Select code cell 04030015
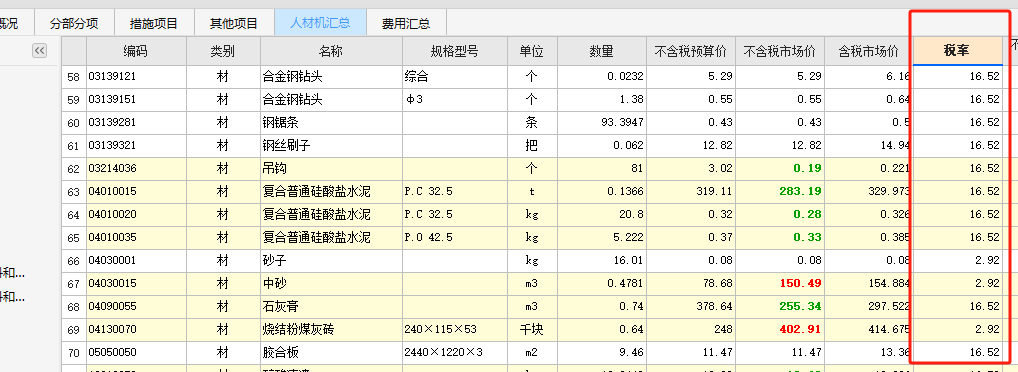This screenshot has width=1018, height=372. pos(136,284)
